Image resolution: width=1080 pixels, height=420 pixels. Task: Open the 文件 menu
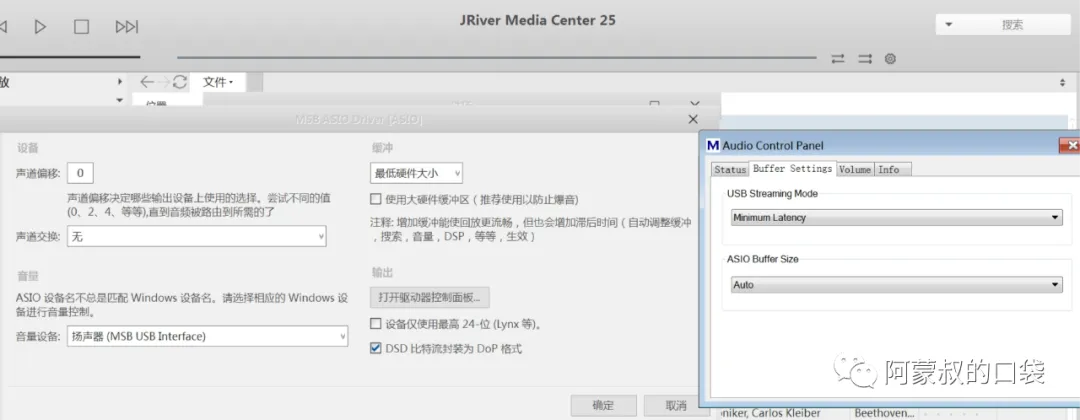click(x=218, y=82)
